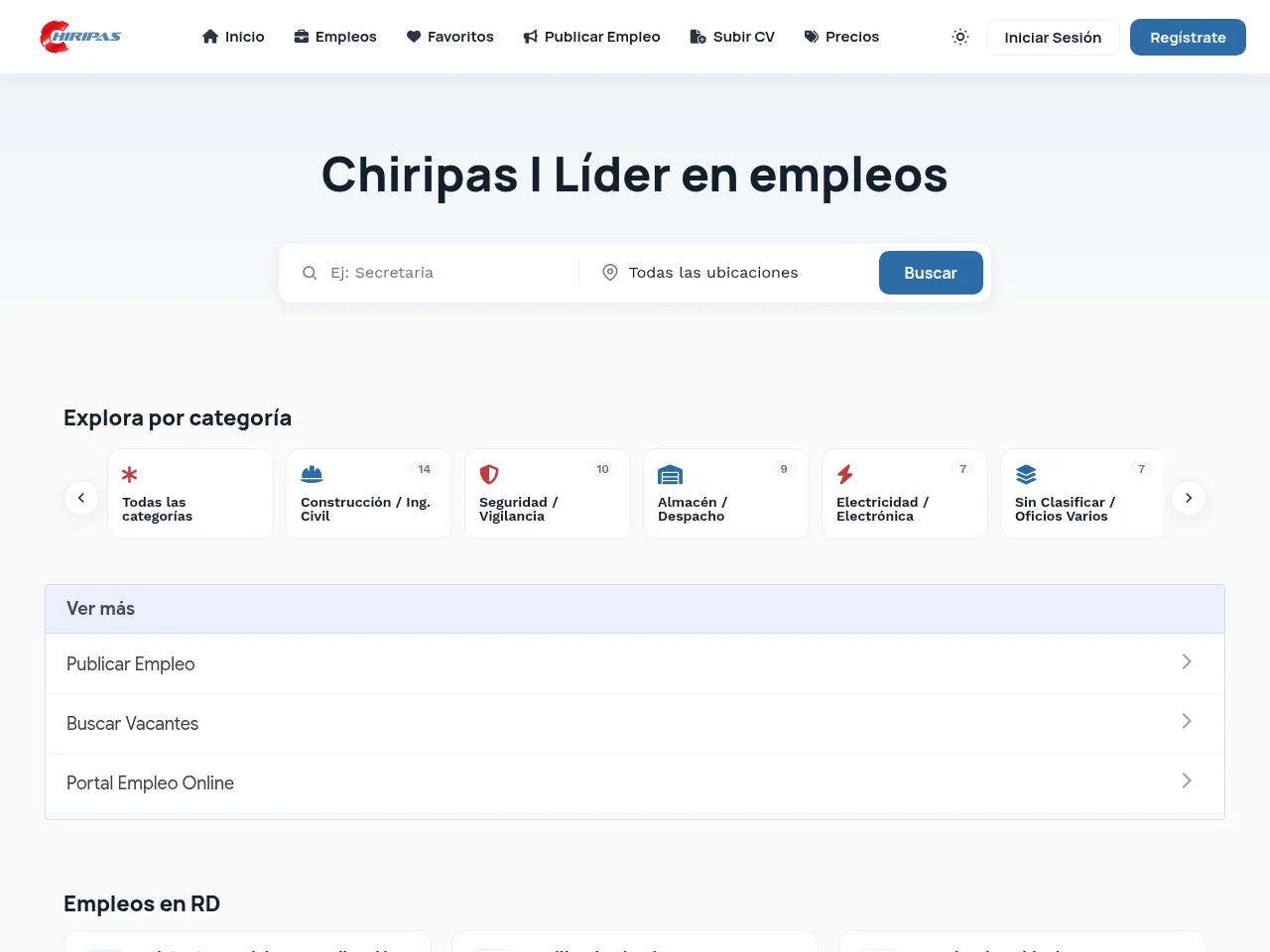Show next categories with the right arrow

pyautogui.click(x=1189, y=498)
